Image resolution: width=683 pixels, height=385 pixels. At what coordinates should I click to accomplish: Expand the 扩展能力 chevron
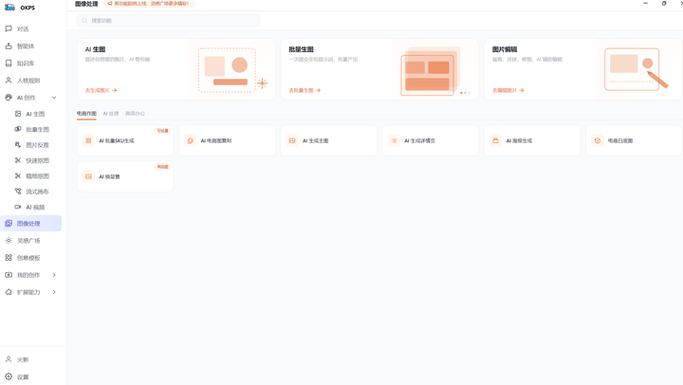pos(54,292)
